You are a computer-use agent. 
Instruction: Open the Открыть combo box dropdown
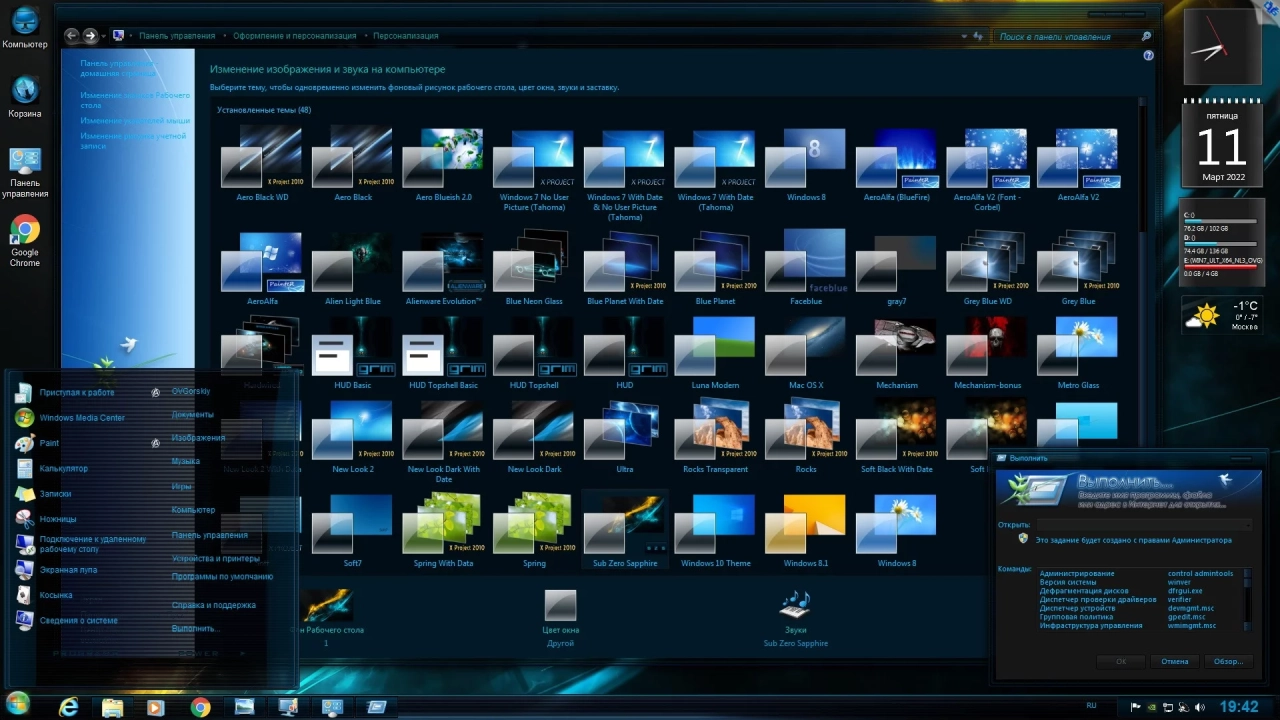point(1246,524)
